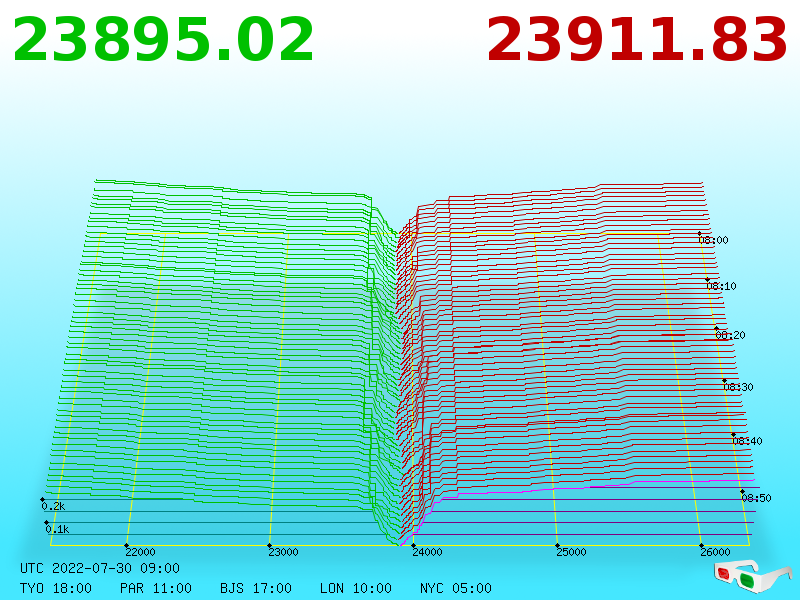Click the BJS 17:00 clock
800x600 pixels.
click(256, 588)
